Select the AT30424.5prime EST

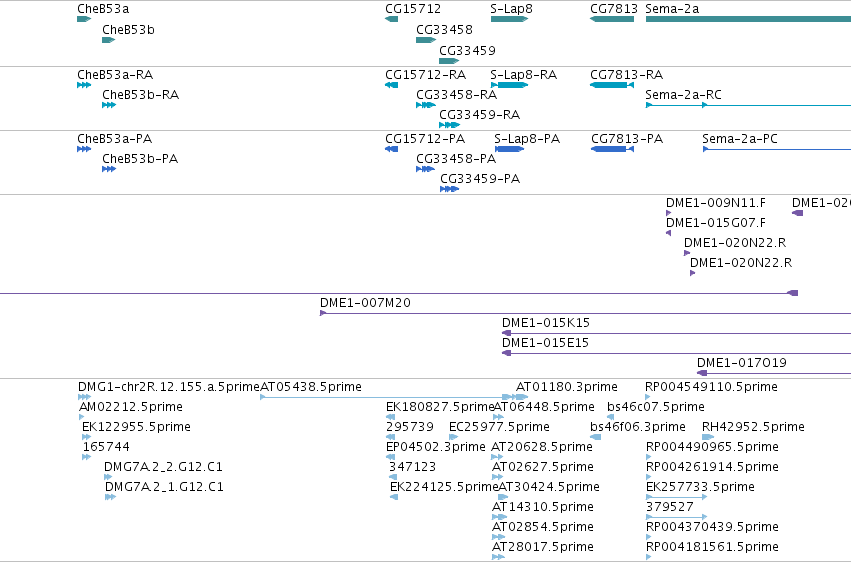pos(503,497)
